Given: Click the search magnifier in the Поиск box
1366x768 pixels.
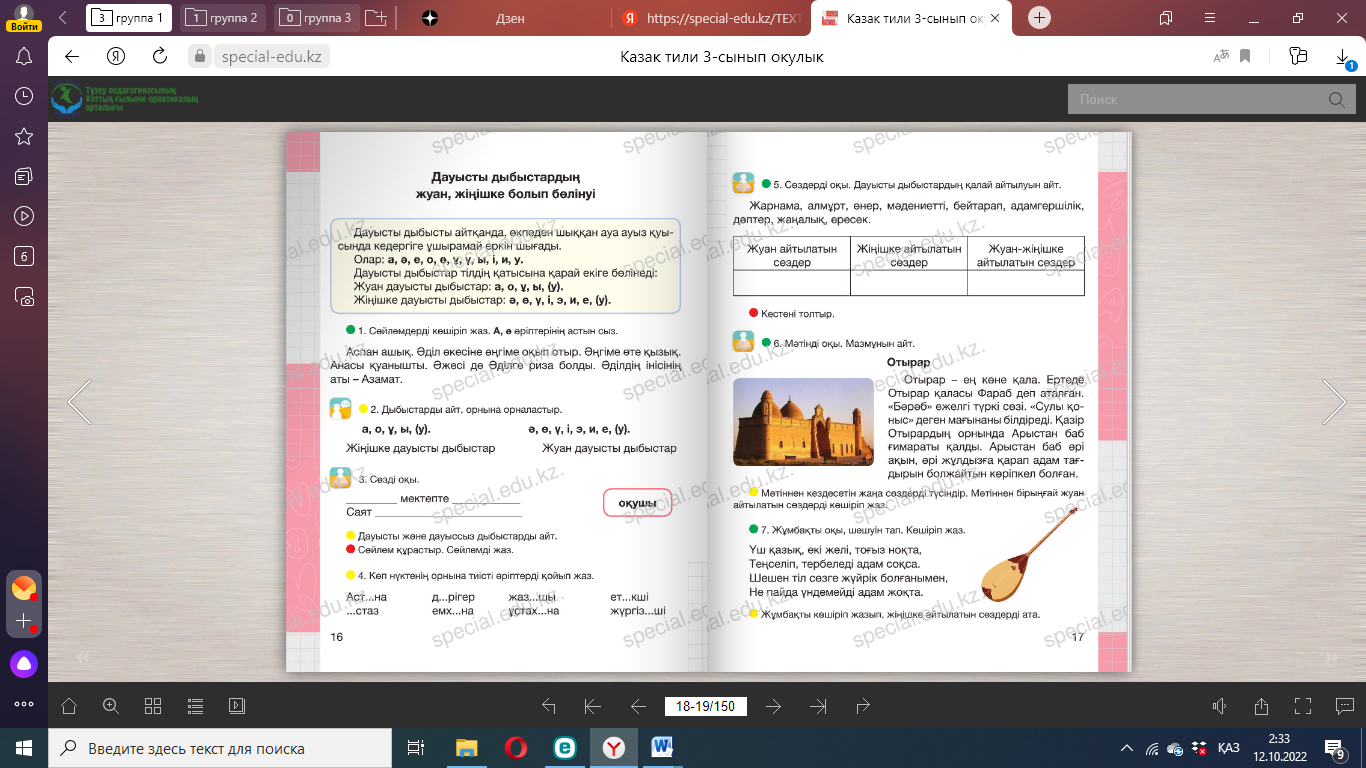Looking at the screenshot, I should click(1335, 99).
